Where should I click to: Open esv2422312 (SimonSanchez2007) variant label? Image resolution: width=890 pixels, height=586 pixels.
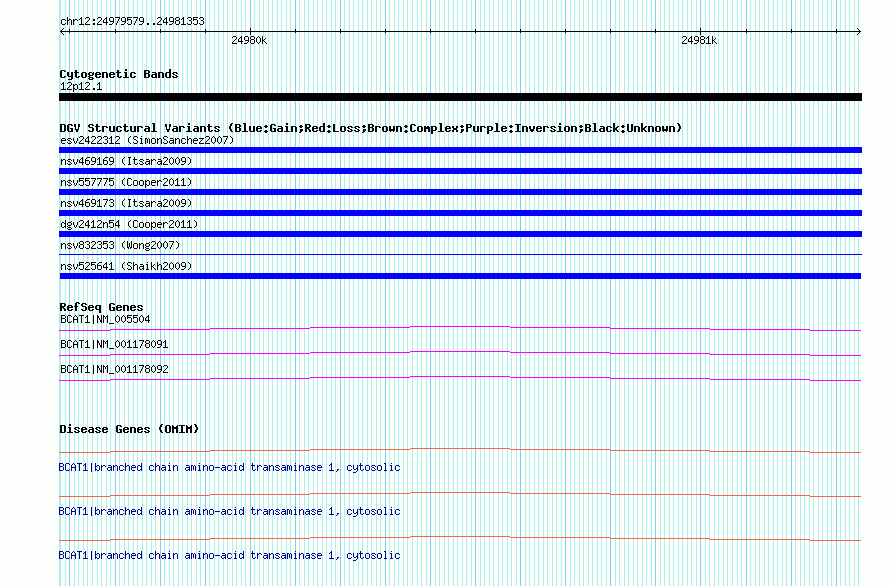pos(147,140)
